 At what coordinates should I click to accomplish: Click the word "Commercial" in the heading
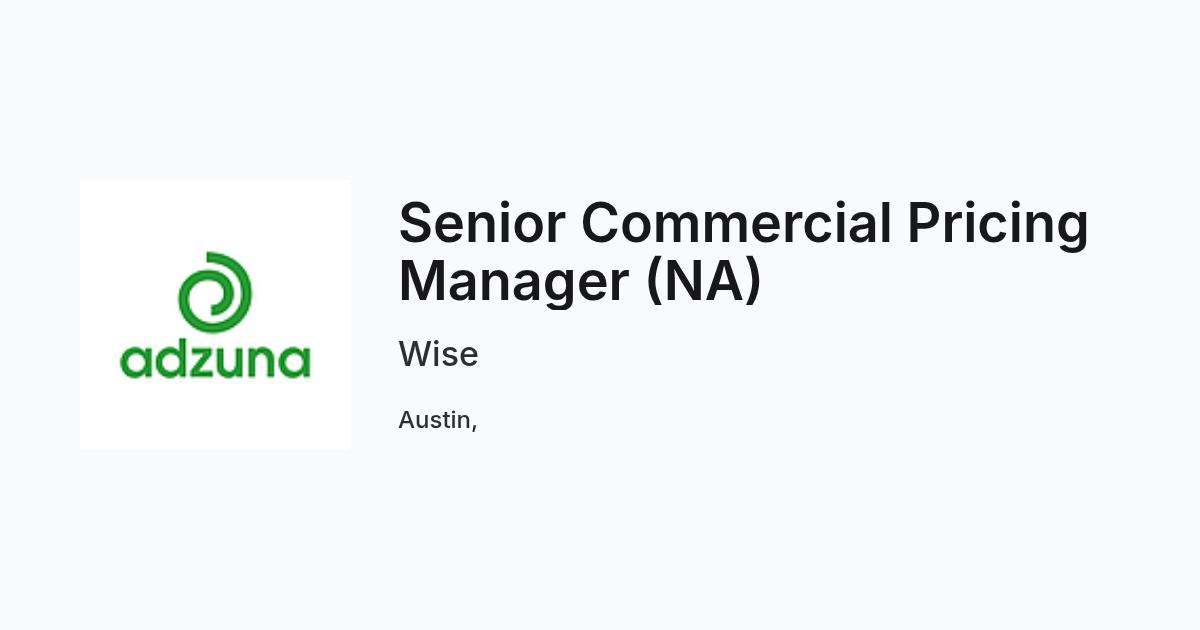click(x=736, y=223)
